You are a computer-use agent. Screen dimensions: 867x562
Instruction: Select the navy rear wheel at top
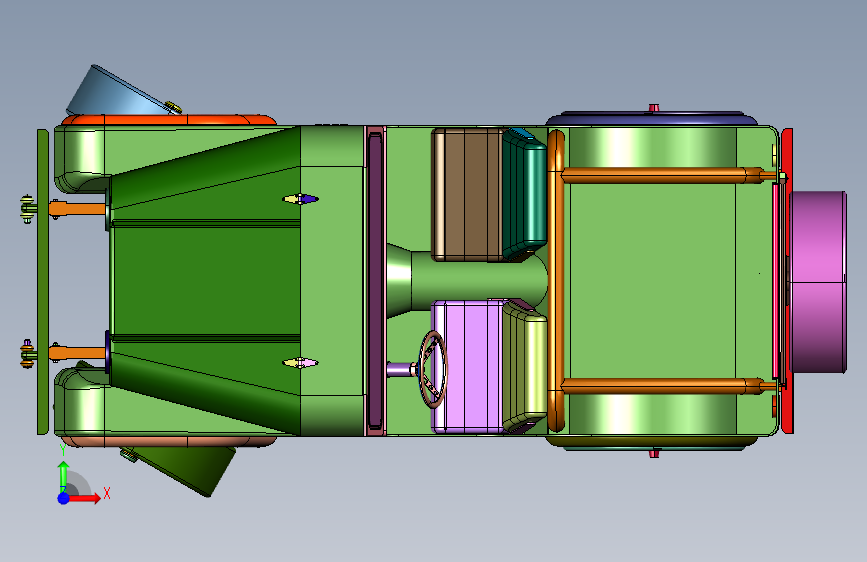(651, 118)
